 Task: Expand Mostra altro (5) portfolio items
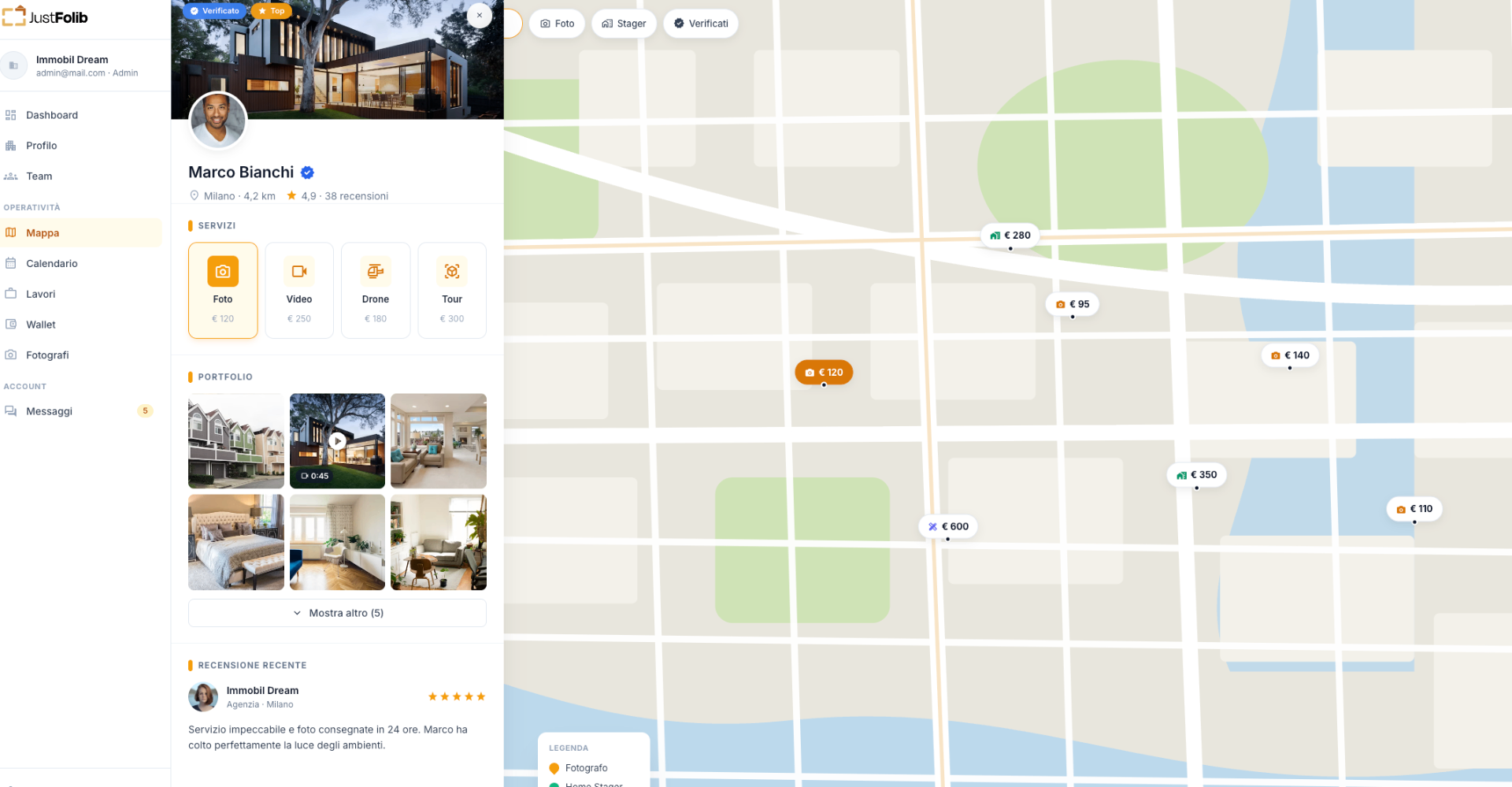[x=337, y=613]
